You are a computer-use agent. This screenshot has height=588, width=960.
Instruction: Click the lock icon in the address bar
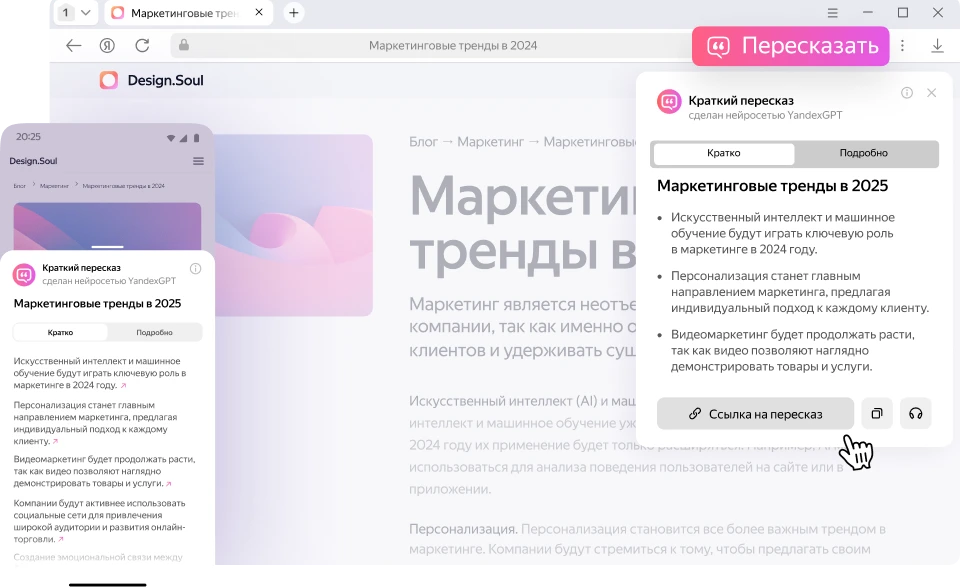(x=184, y=45)
